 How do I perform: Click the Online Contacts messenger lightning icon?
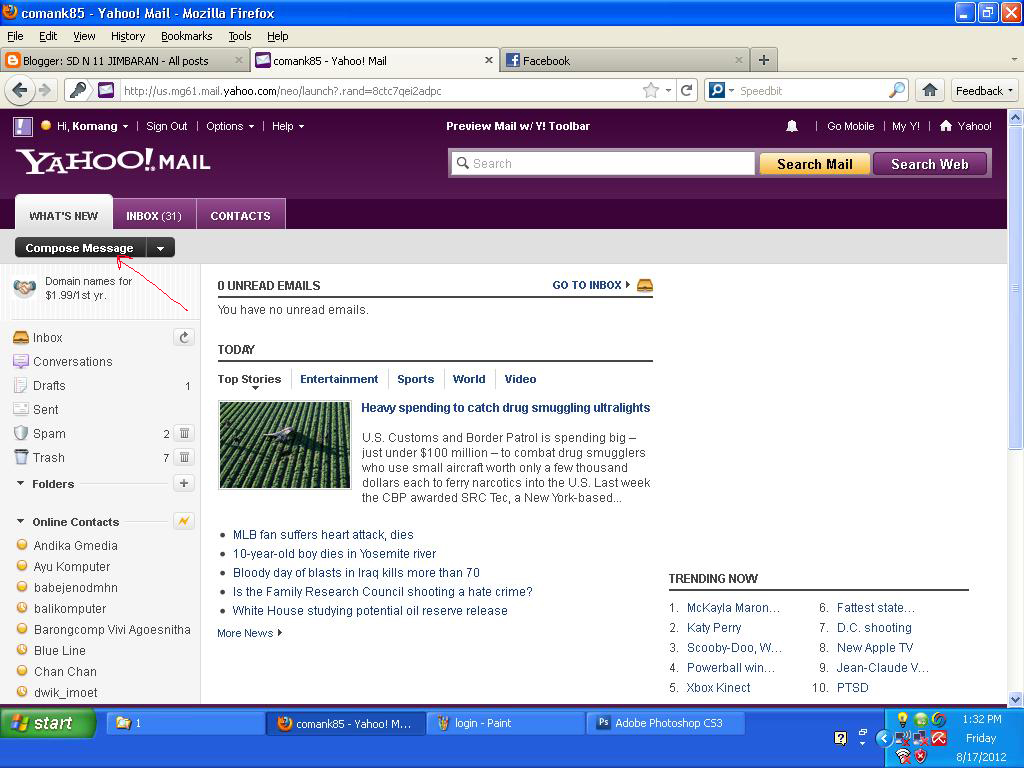[184, 521]
